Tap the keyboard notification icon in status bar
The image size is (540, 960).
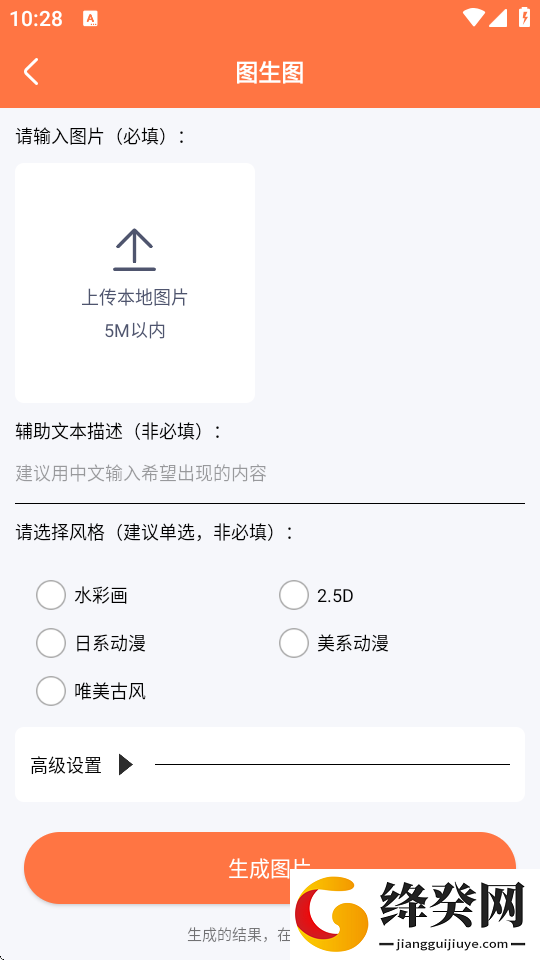click(91, 18)
